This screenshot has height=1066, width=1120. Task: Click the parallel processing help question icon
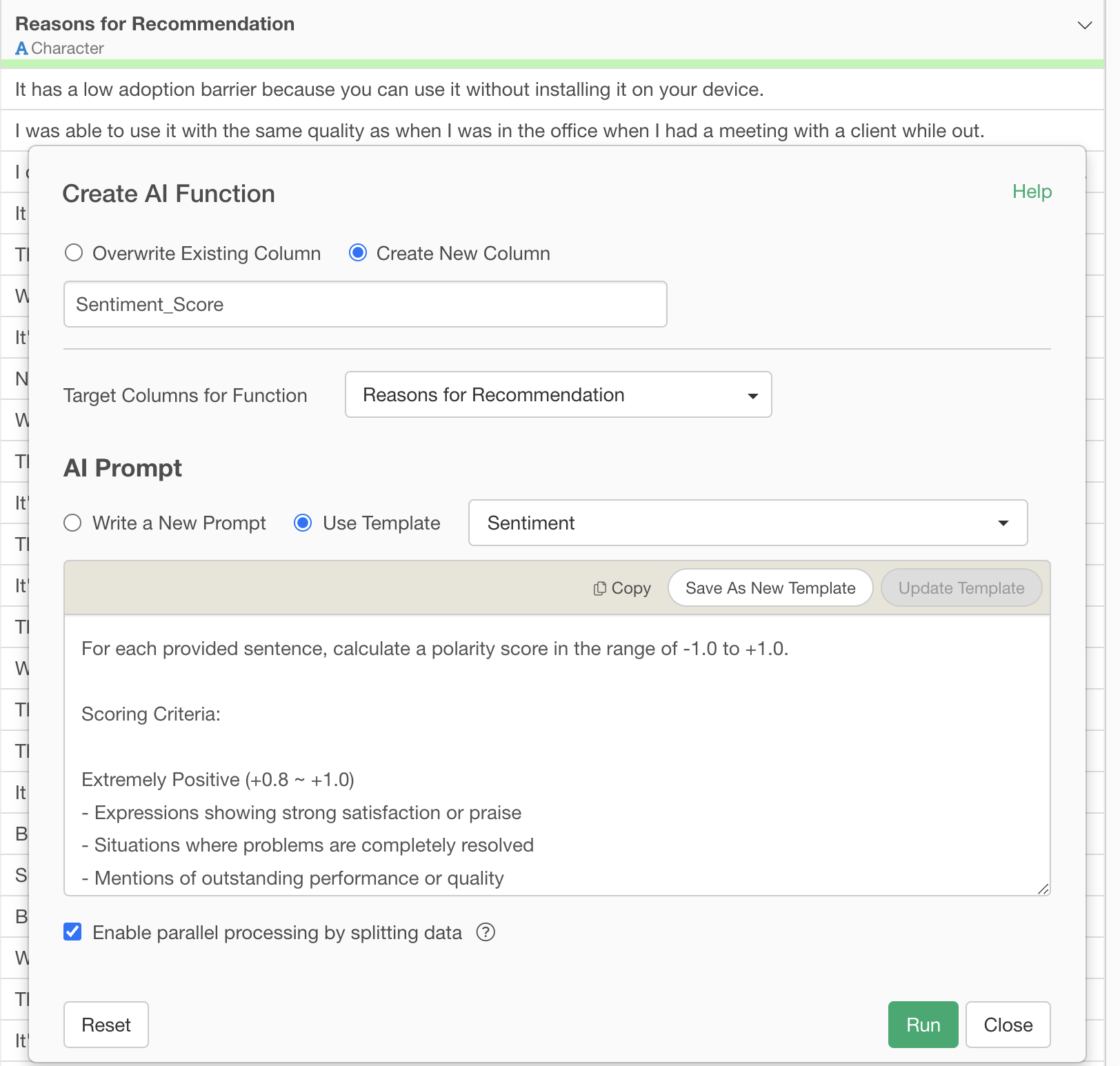tap(486, 932)
